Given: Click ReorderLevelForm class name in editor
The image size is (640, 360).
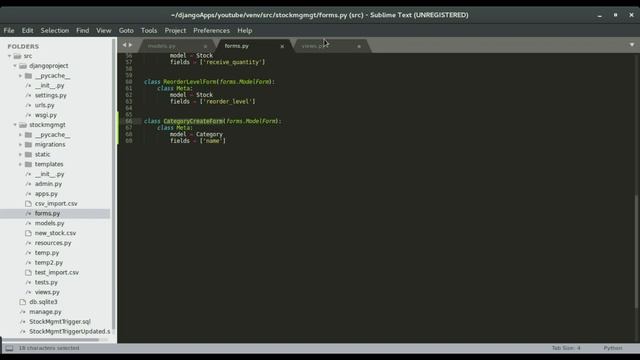Looking at the screenshot, I should tap(190, 82).
